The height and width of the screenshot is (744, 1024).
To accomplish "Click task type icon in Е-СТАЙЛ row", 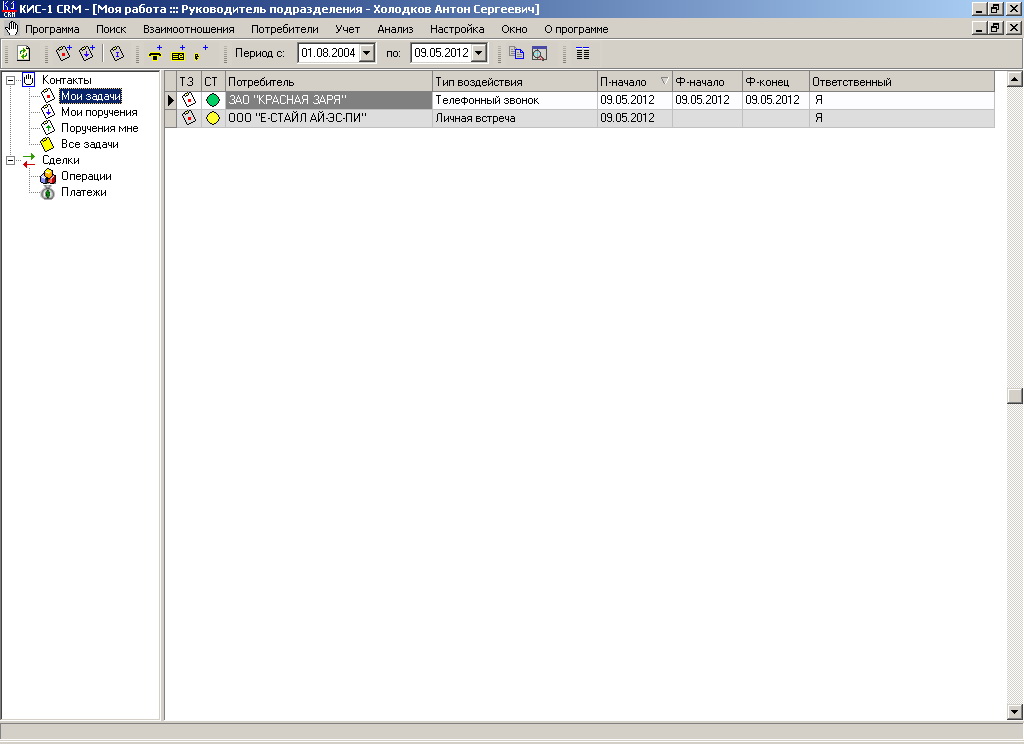I will pos(189,118).
